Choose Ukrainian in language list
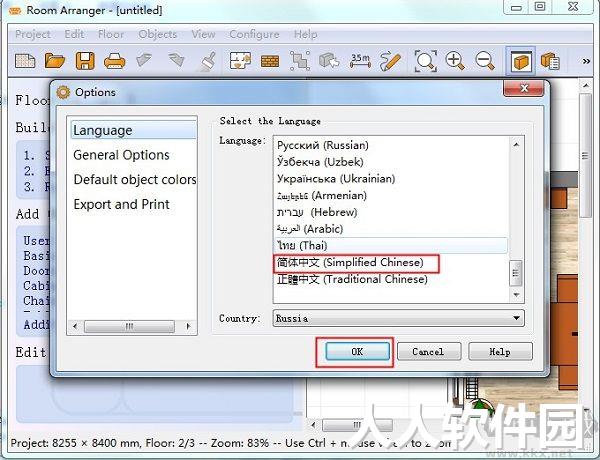 click(x=336, y=179)
